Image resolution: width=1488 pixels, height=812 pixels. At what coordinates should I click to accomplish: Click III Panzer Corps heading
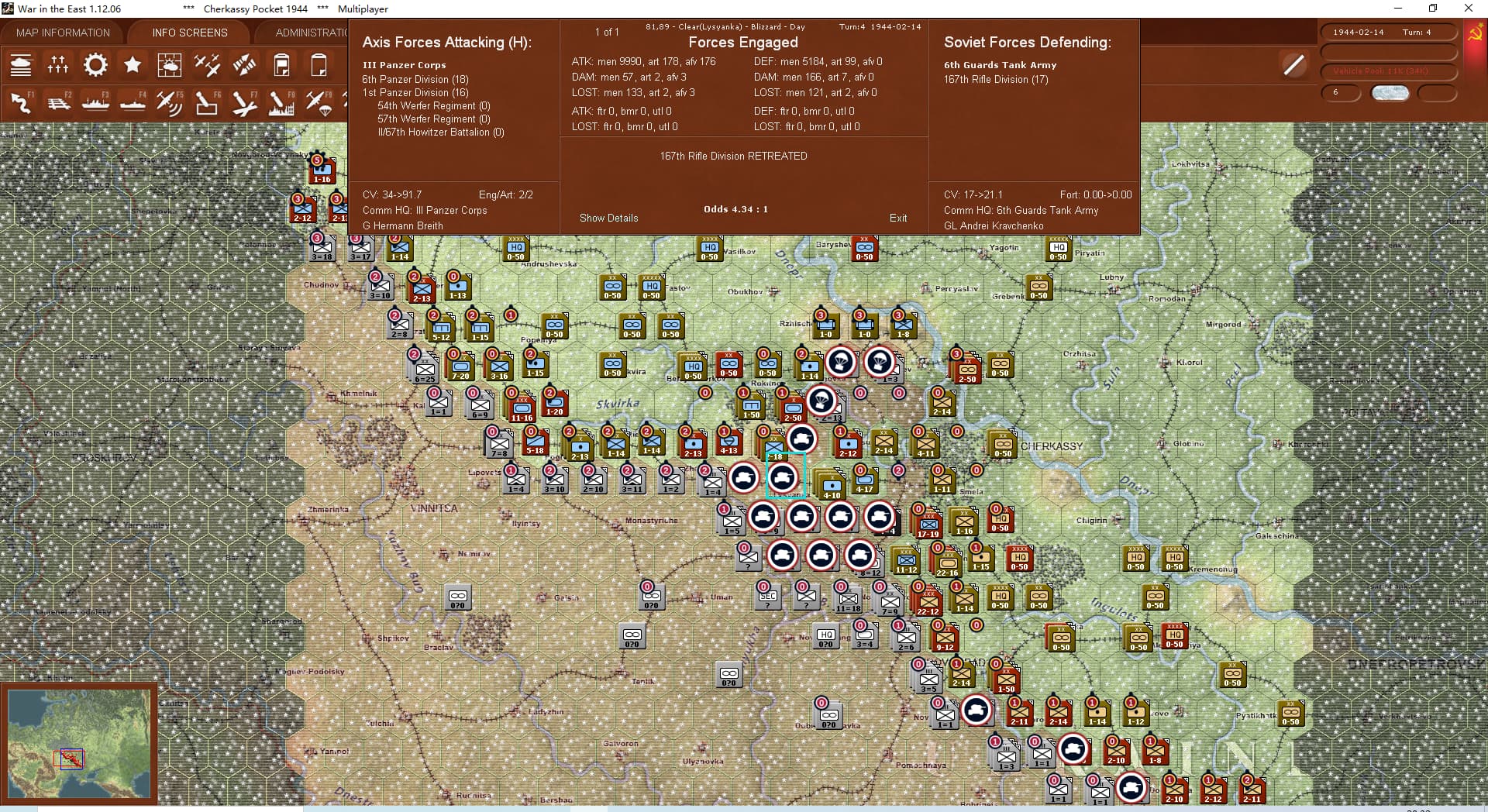405,65
